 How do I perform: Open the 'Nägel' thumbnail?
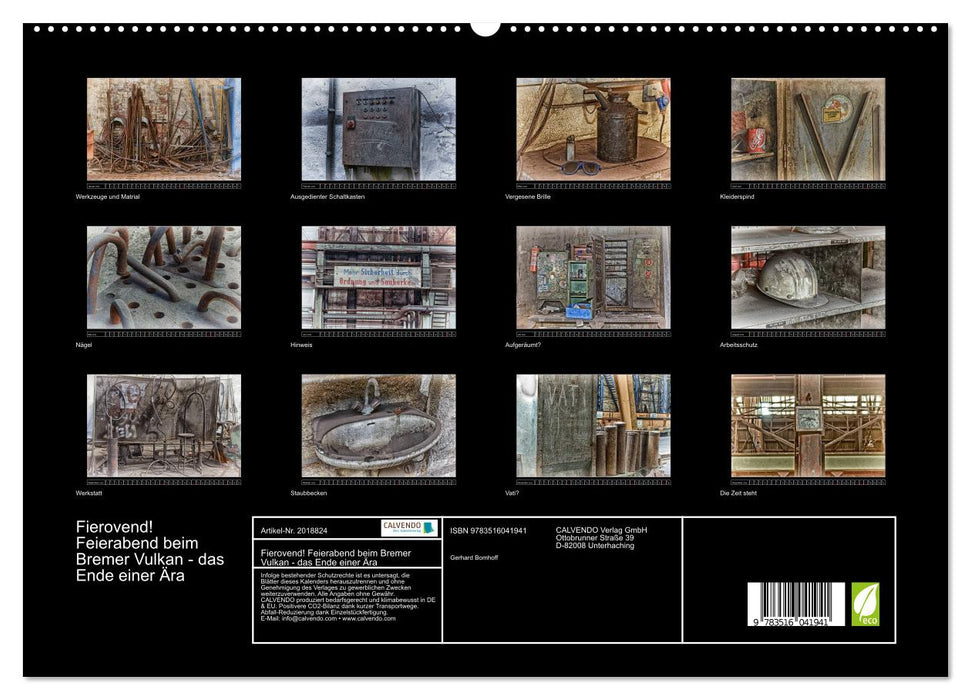pyautogui.click(x=163, y=277)
